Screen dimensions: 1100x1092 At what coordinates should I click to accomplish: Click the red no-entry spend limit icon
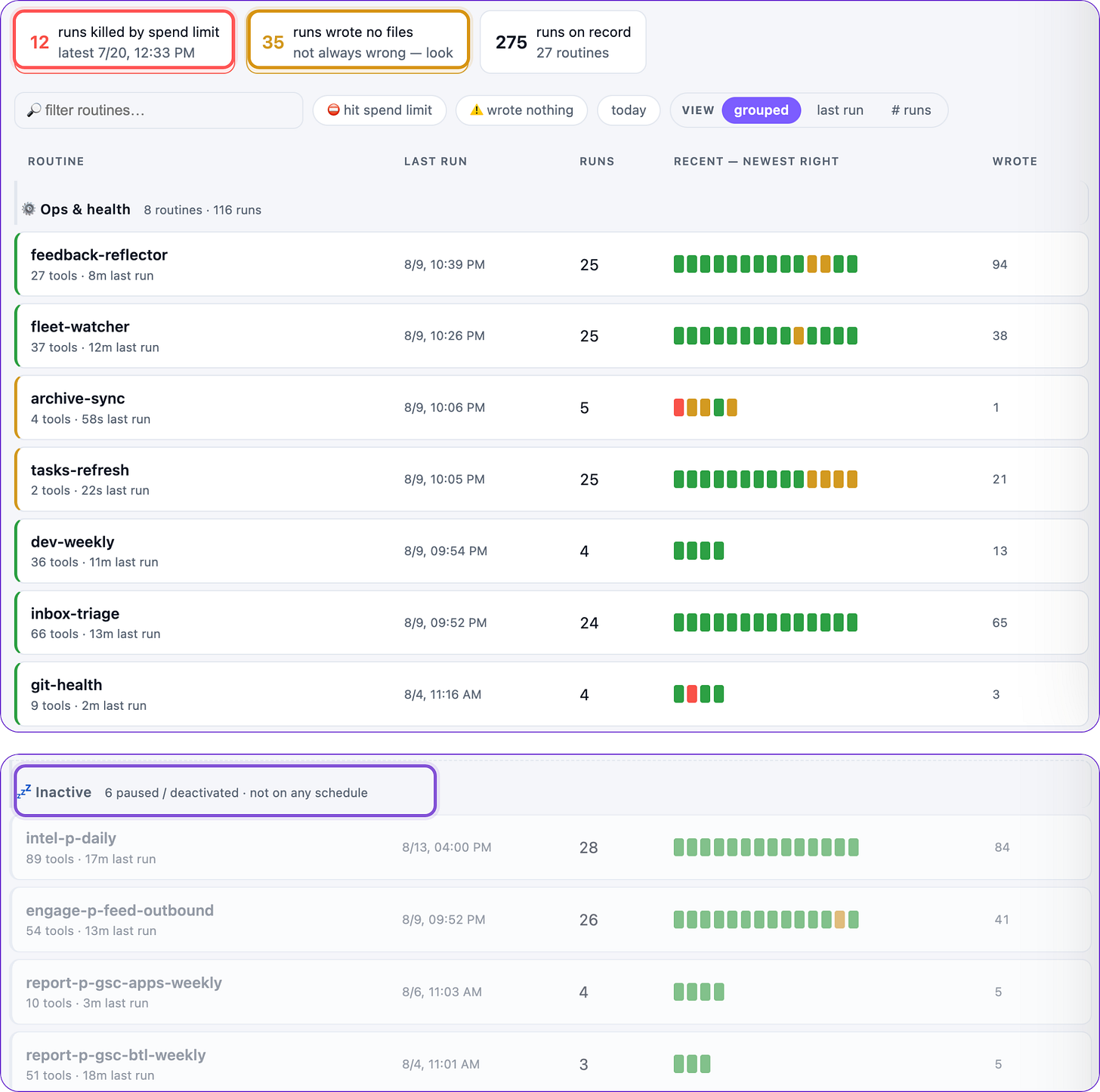333,110
